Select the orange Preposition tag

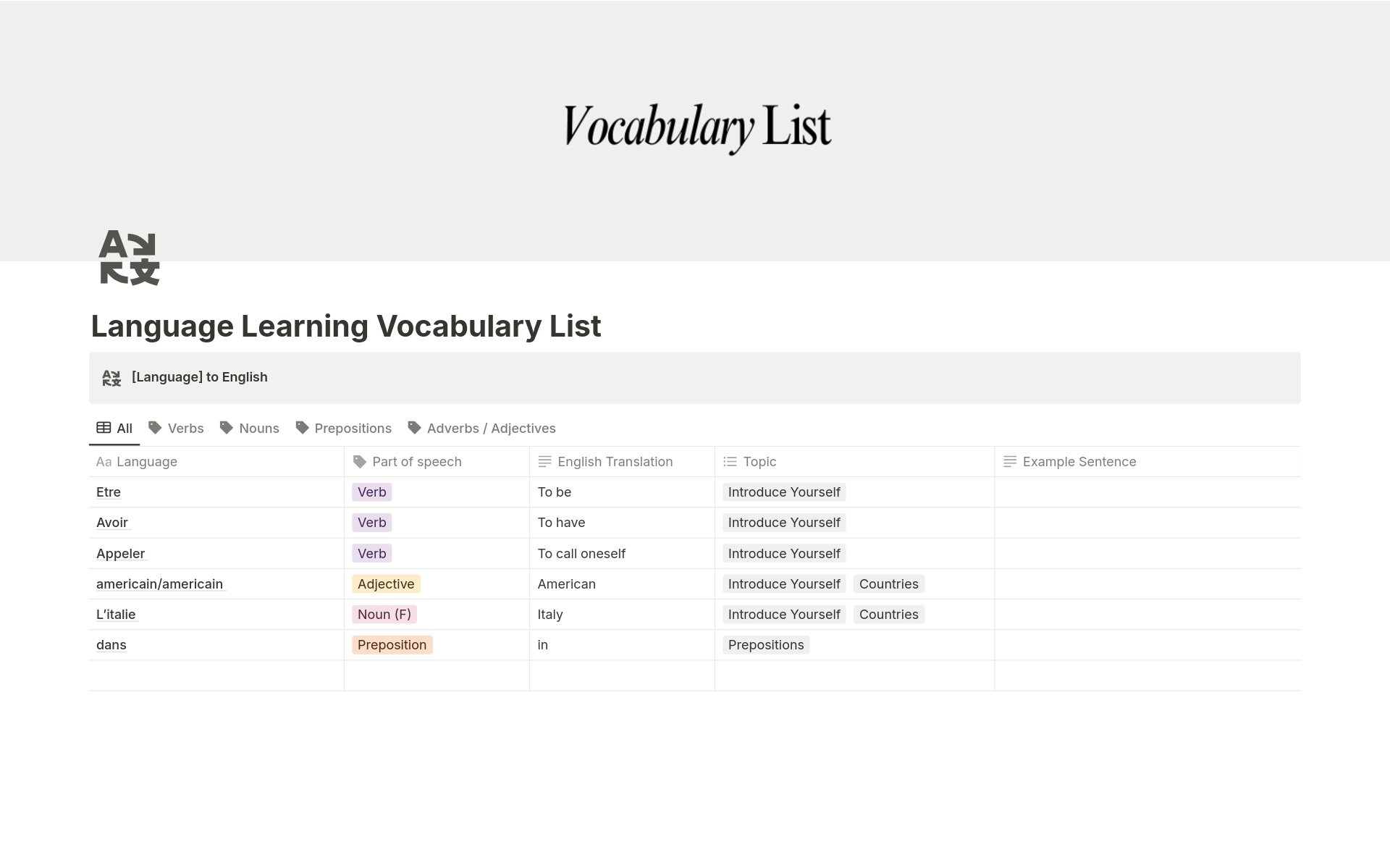click(x=392, y=645)
